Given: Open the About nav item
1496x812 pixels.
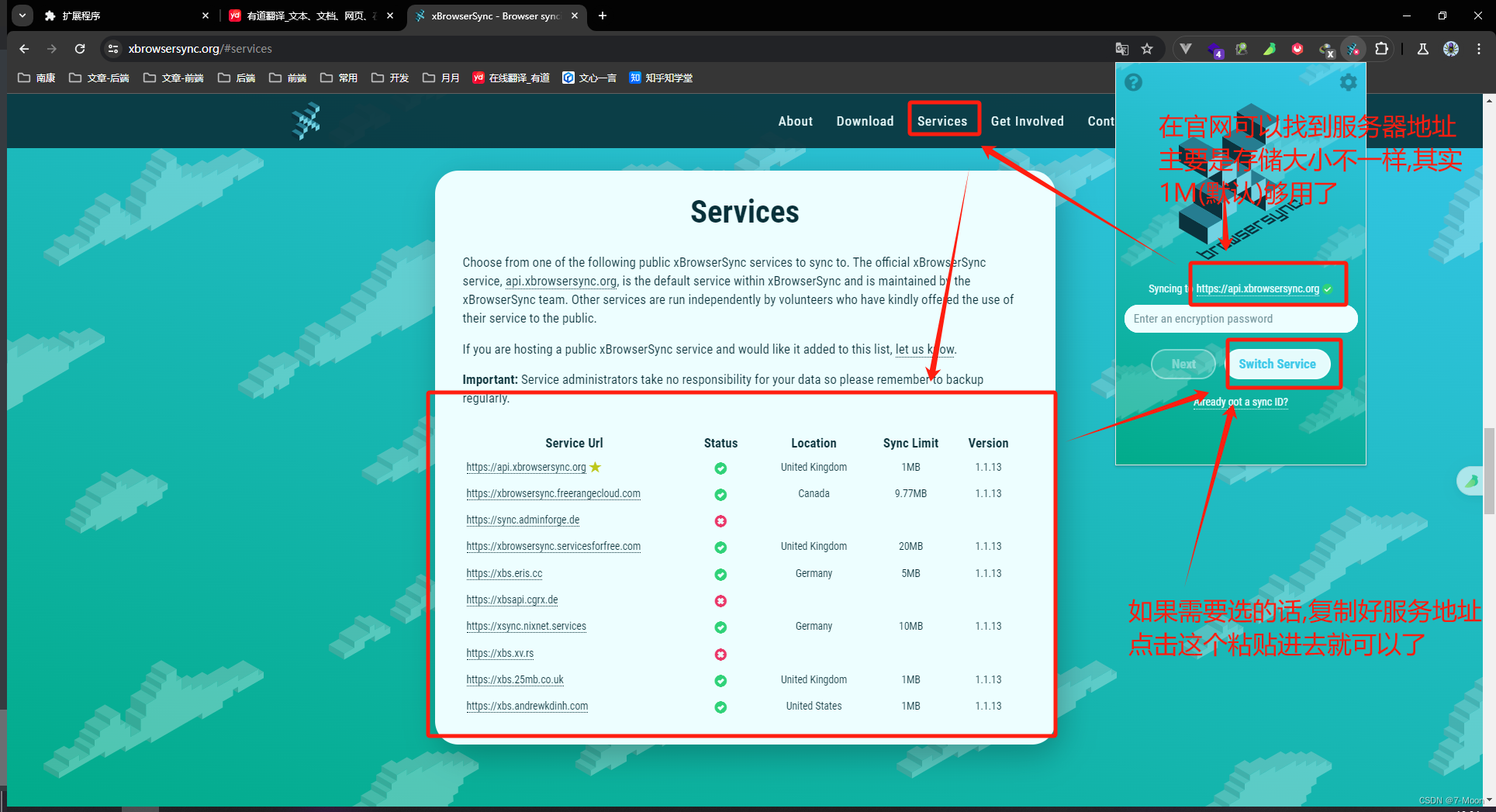Looking at the screenshot, I should click(796, 121).
